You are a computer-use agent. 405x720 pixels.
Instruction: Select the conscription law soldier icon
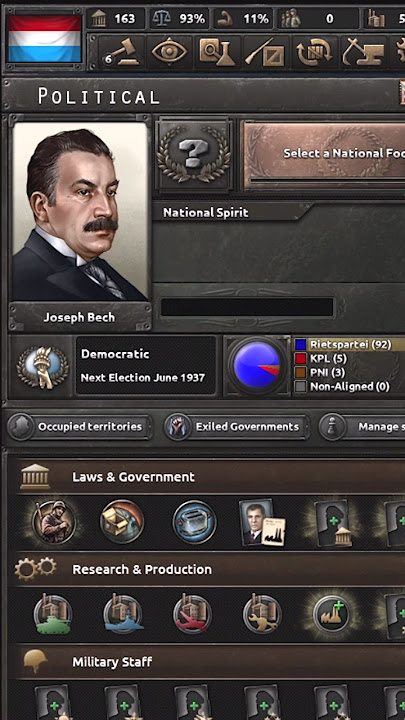(x=54, y=522)
